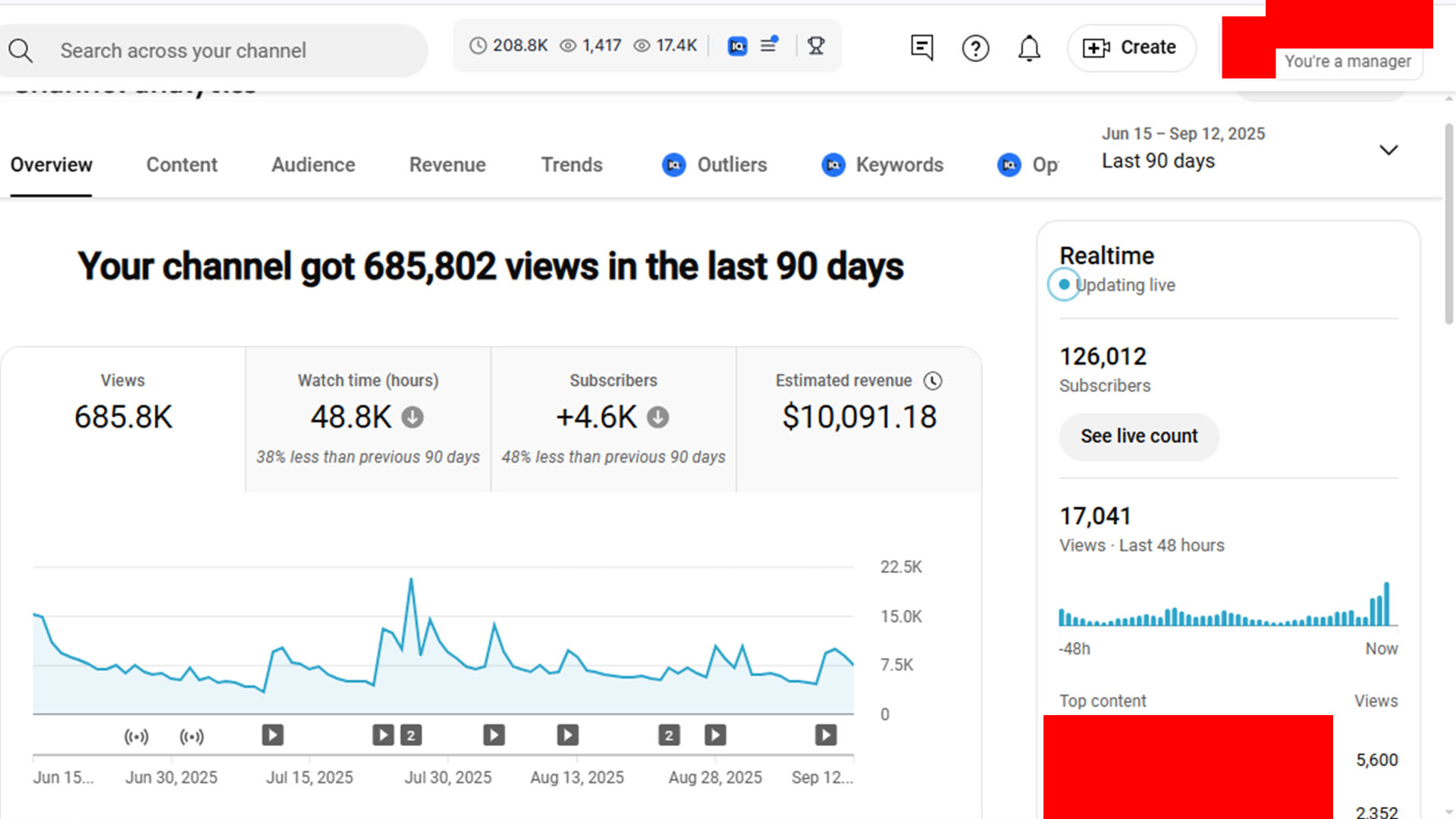The image size is (1456, 819).
Task: Click the See live count button
Action: coord(1139,436)
